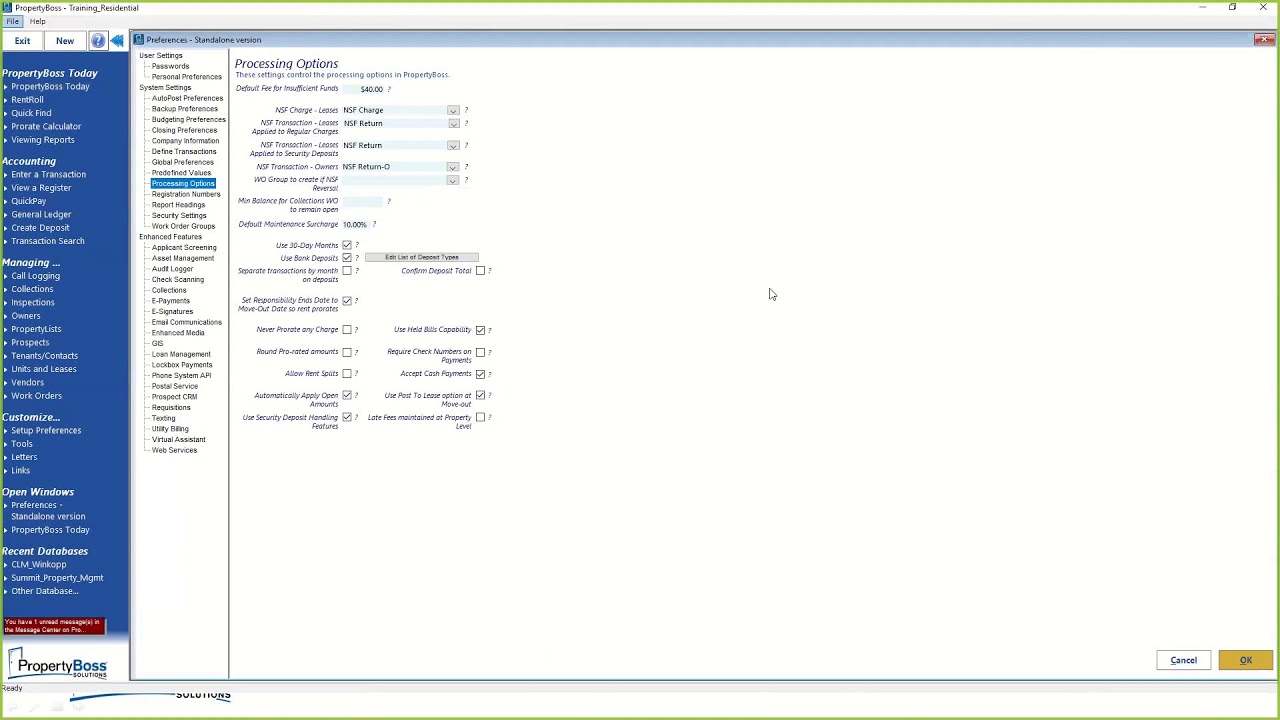Edit Min Balance for Collections WO field

363,202
